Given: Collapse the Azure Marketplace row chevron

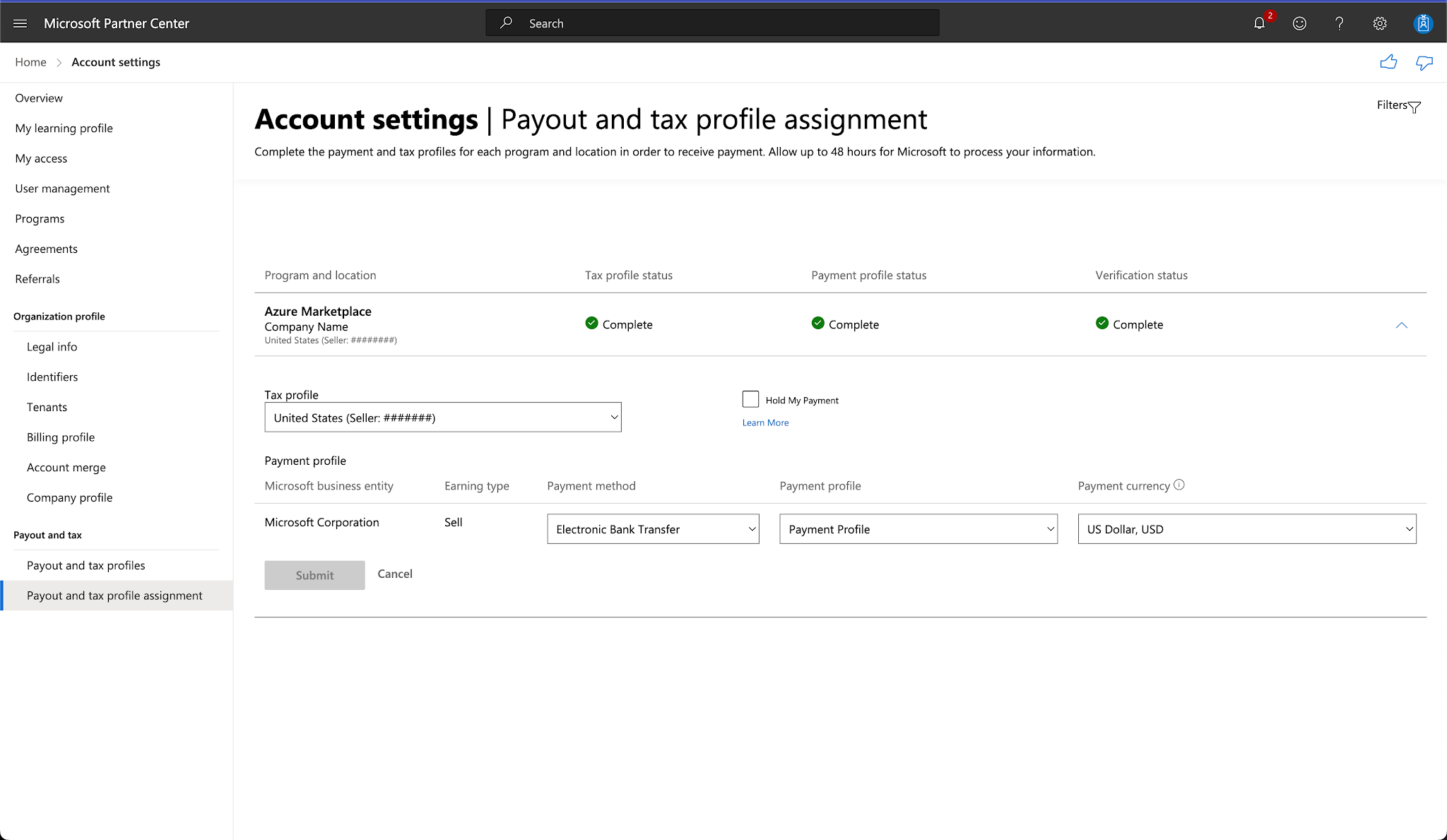Looking at the screenshot, I should pos(1402,325).
